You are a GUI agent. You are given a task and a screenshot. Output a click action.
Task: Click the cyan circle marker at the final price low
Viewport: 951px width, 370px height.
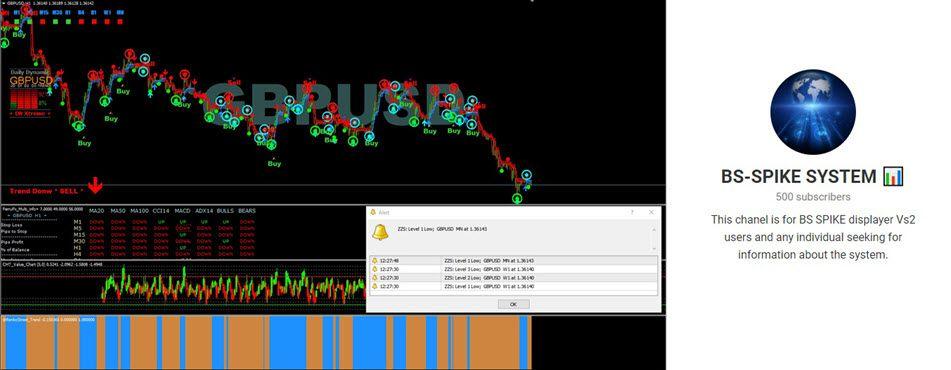(x=526, y=175)
